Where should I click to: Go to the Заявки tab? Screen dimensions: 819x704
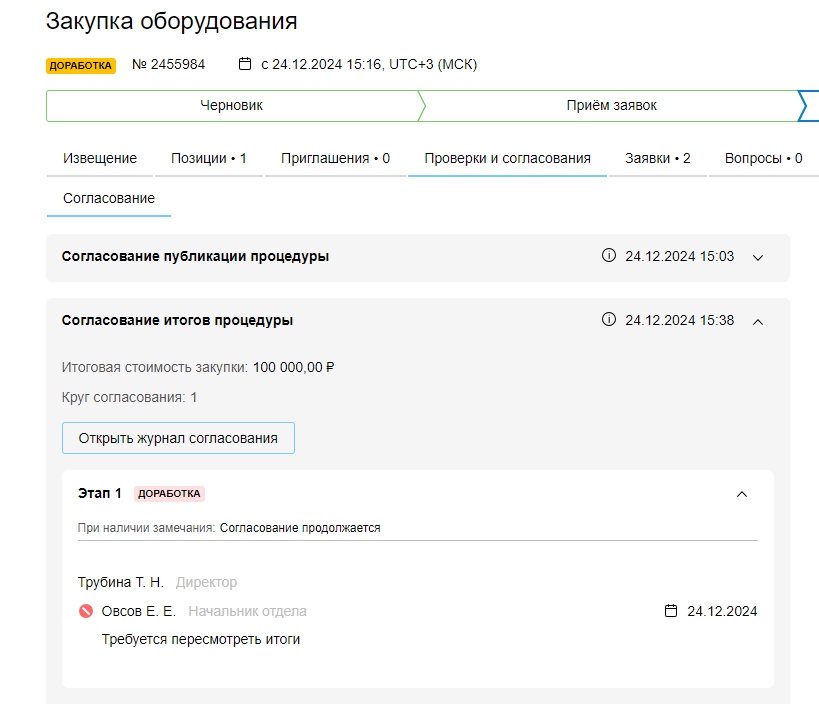coord(657,158)
